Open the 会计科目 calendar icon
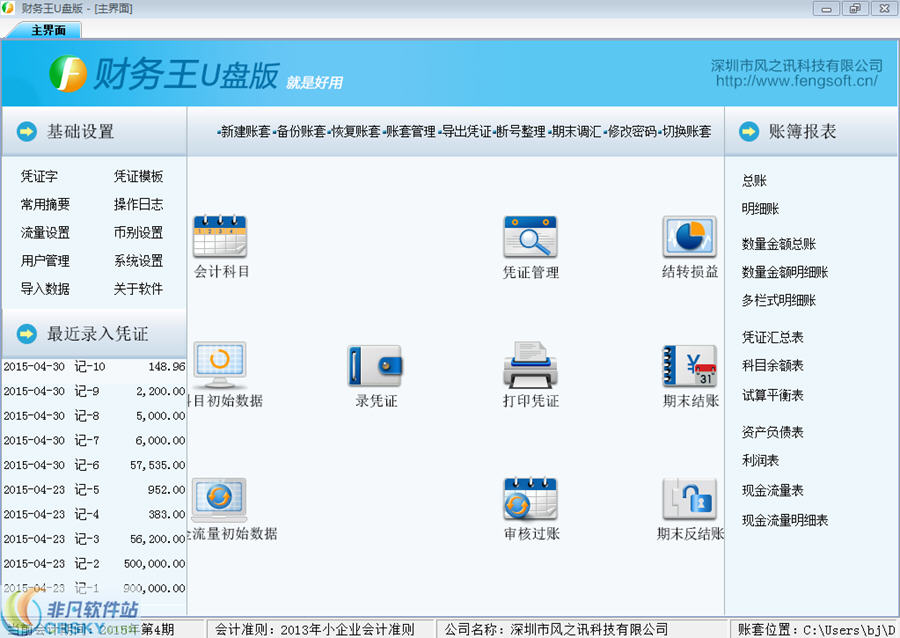The width and height of the screenshot is (900, 638). (x=220, y=236)
